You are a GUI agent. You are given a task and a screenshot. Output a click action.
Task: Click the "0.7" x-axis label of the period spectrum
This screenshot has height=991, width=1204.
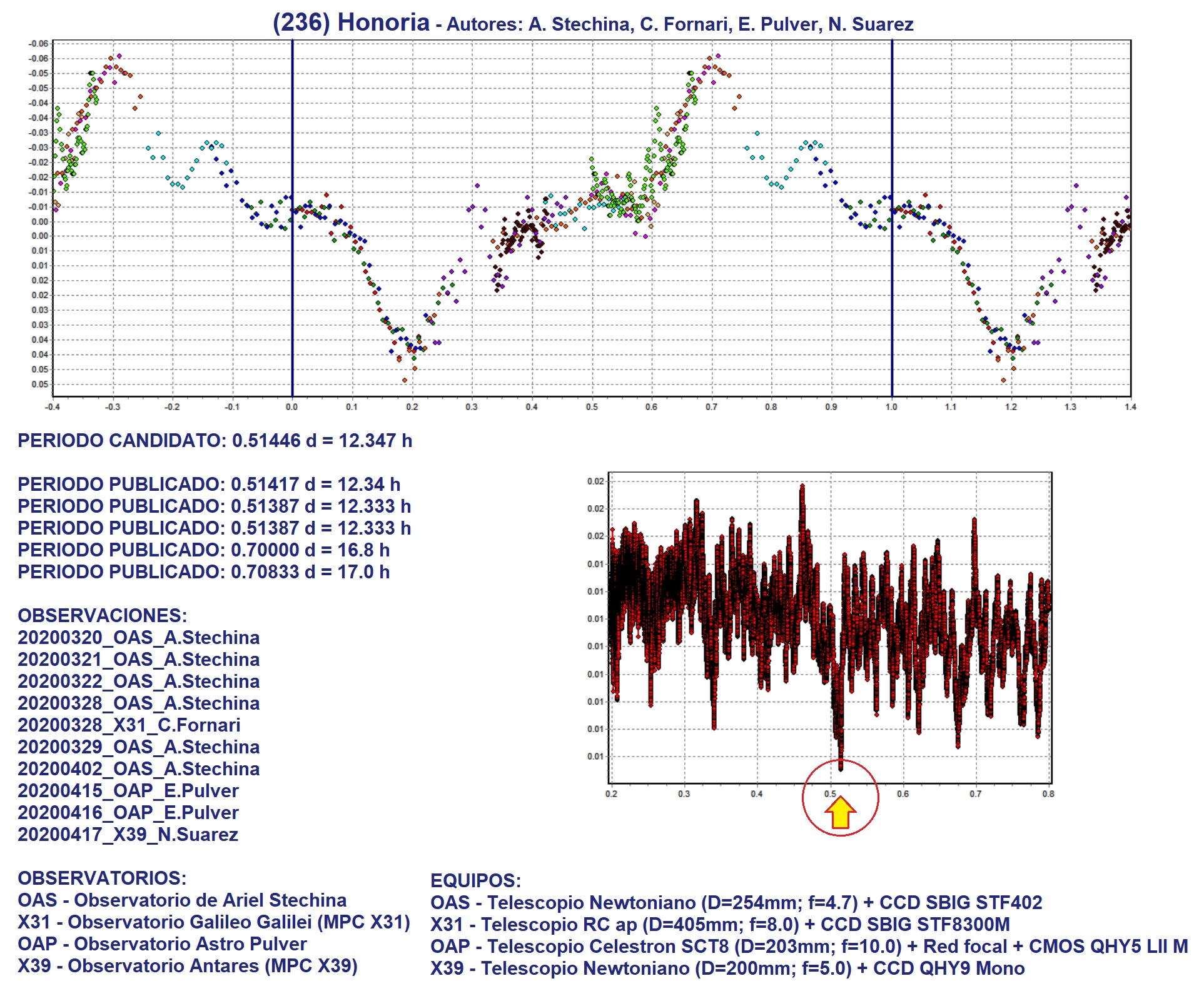[976, 794]
